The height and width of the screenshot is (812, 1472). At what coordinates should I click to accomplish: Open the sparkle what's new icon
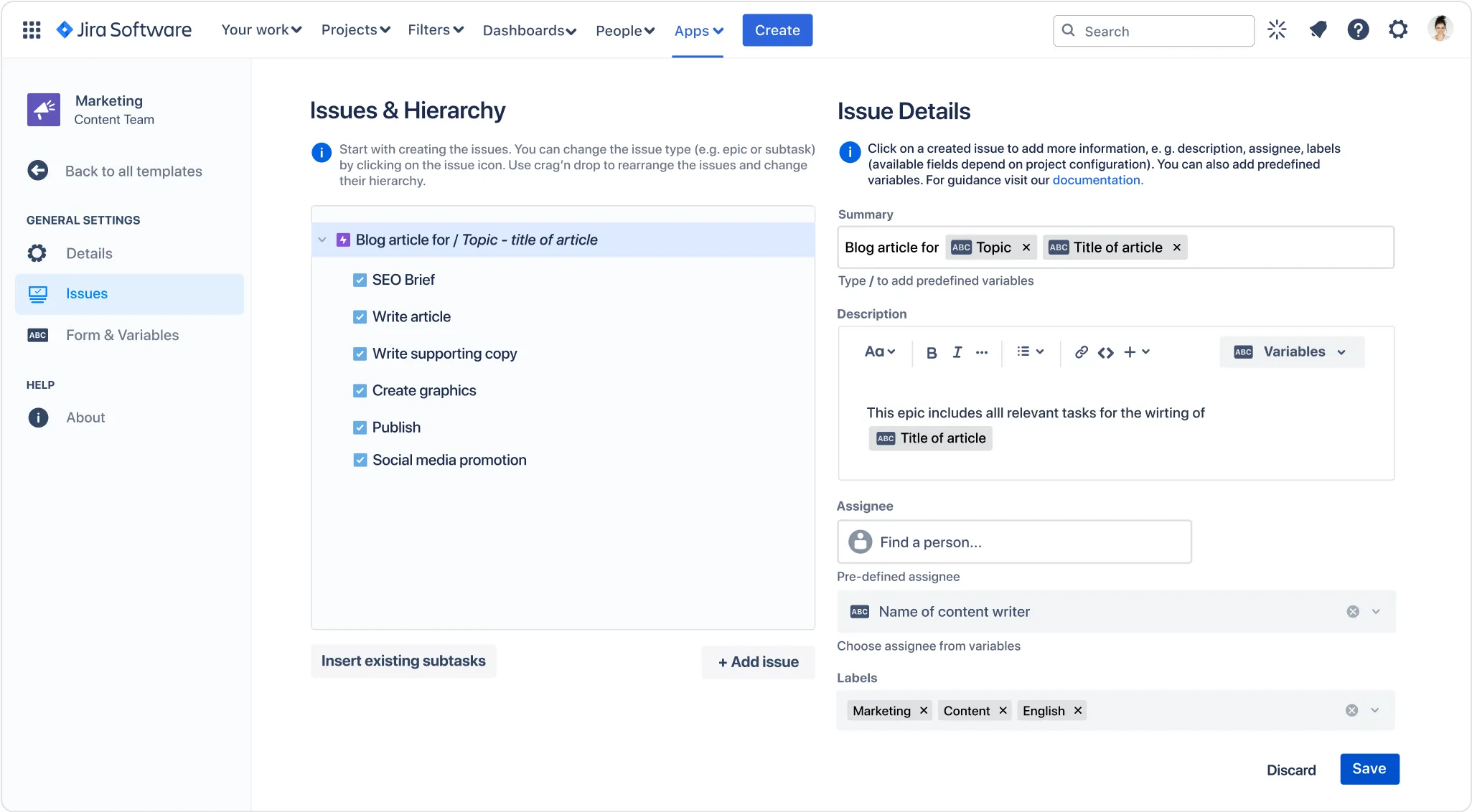1277,30
